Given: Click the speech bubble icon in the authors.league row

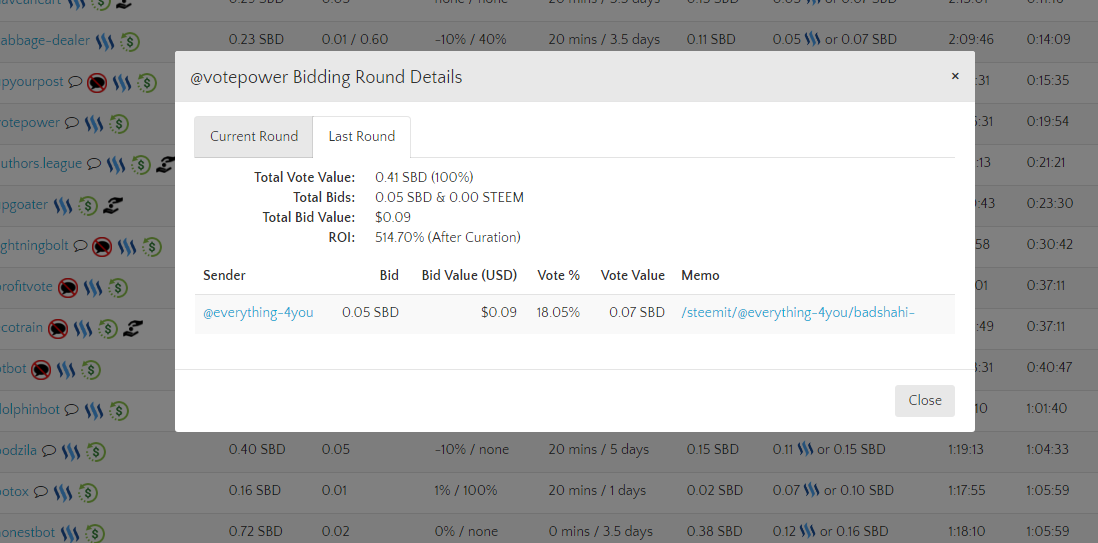Looking at the screenshot, I should pos(94,164).
